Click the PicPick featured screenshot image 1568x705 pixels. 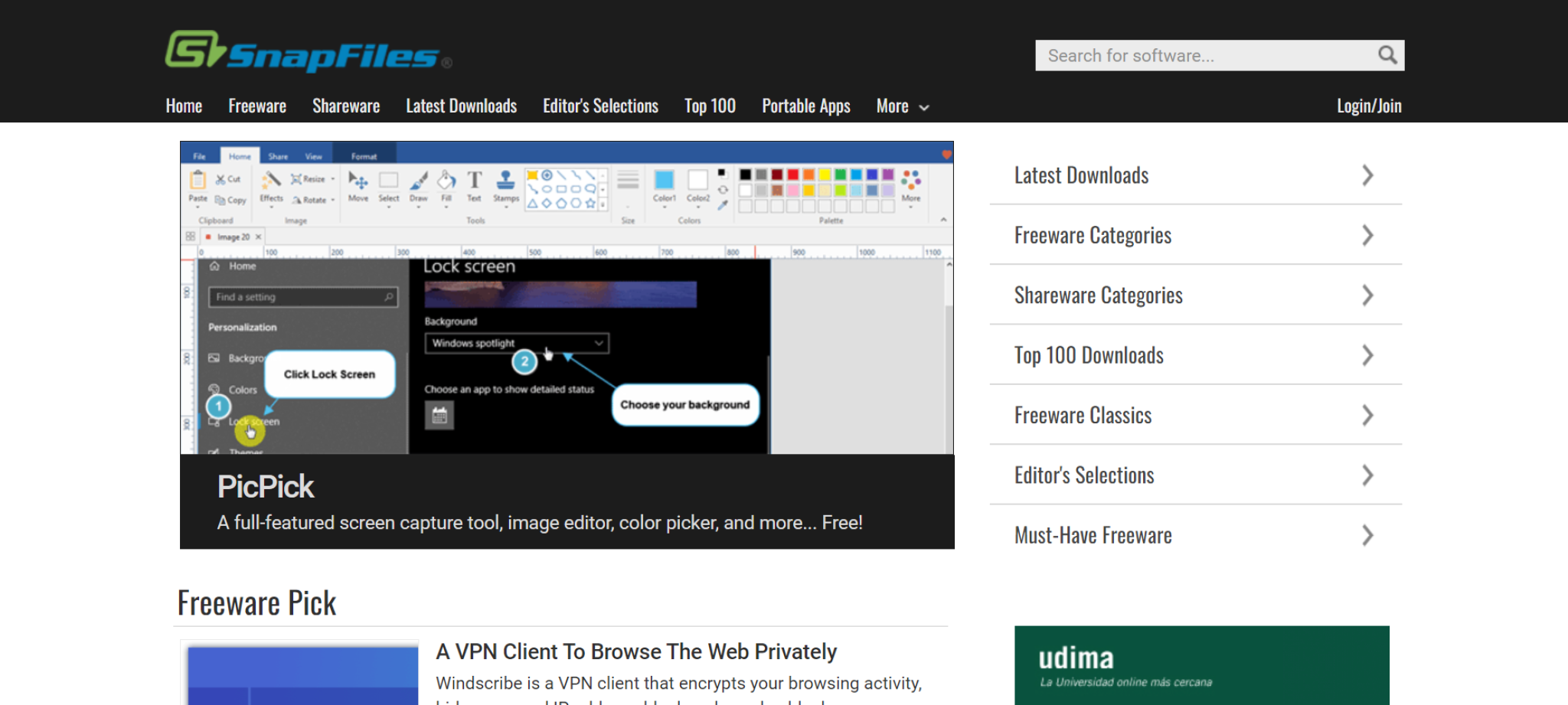pyautogui.click(x=567, y=299)
